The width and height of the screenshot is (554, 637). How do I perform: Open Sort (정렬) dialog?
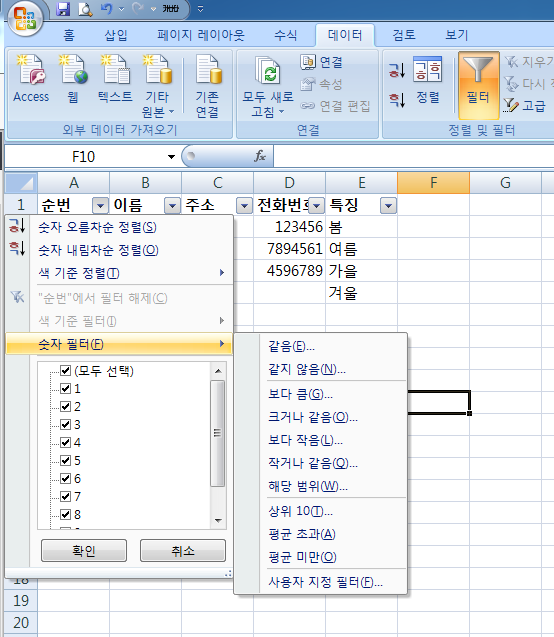[428, 80]
